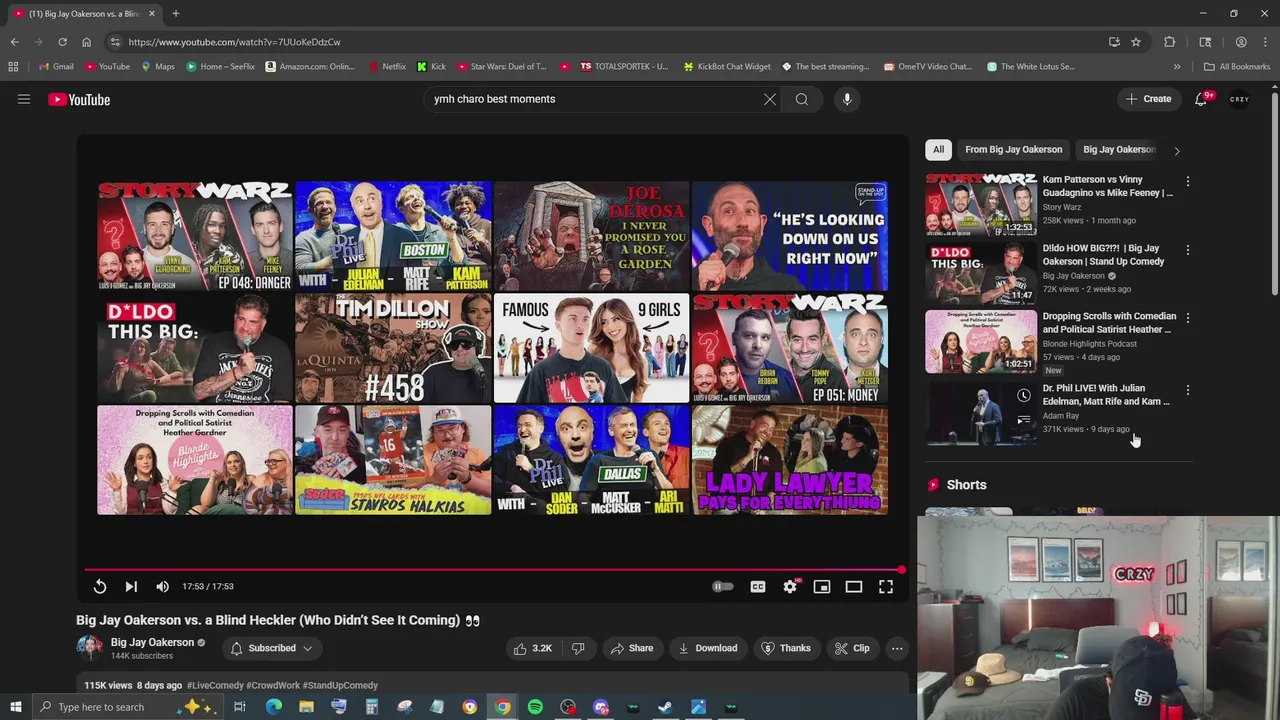Reload the page in Chrome

62,42
